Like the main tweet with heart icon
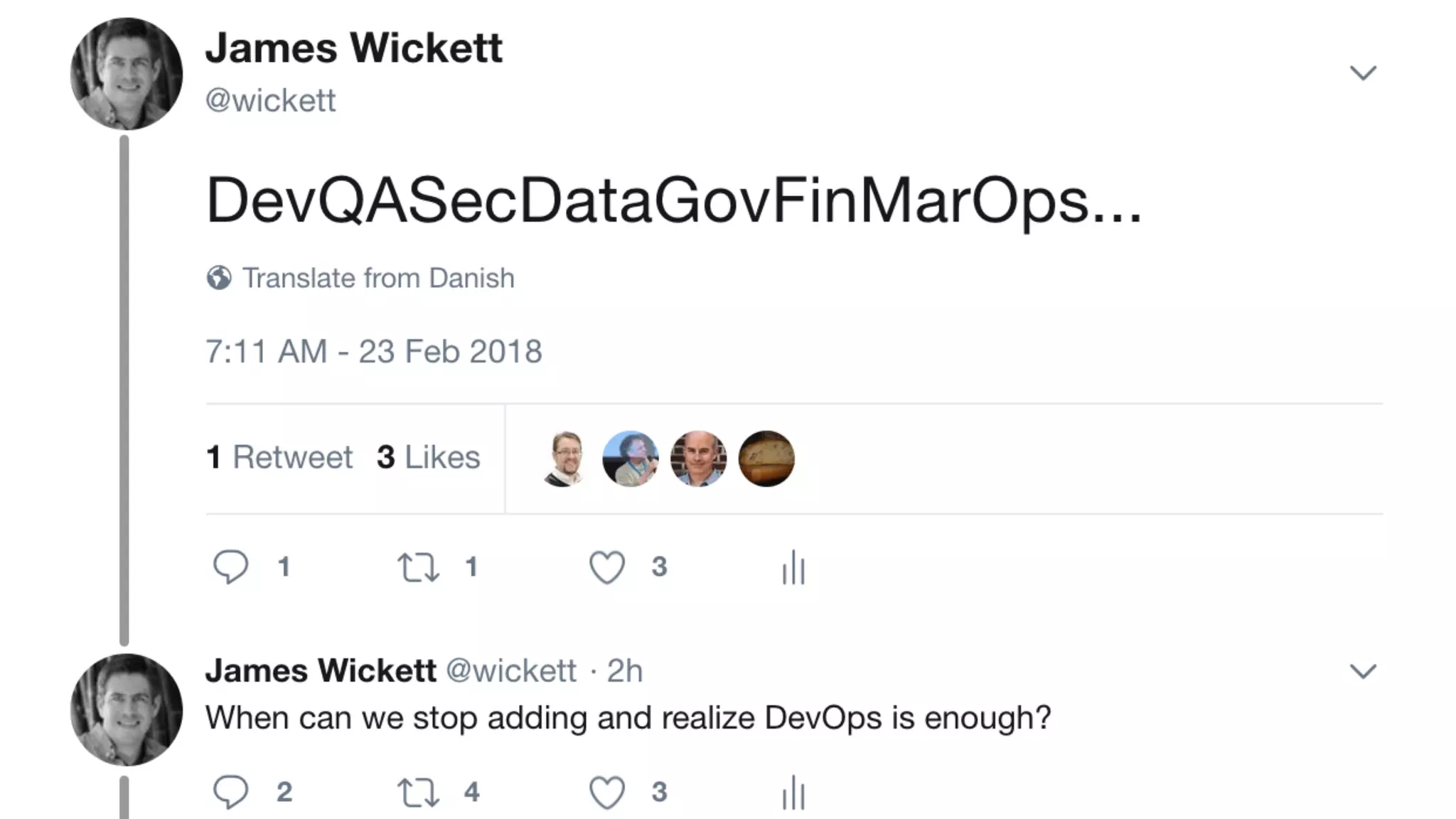 pyautogui.click(x=606, y=567)
